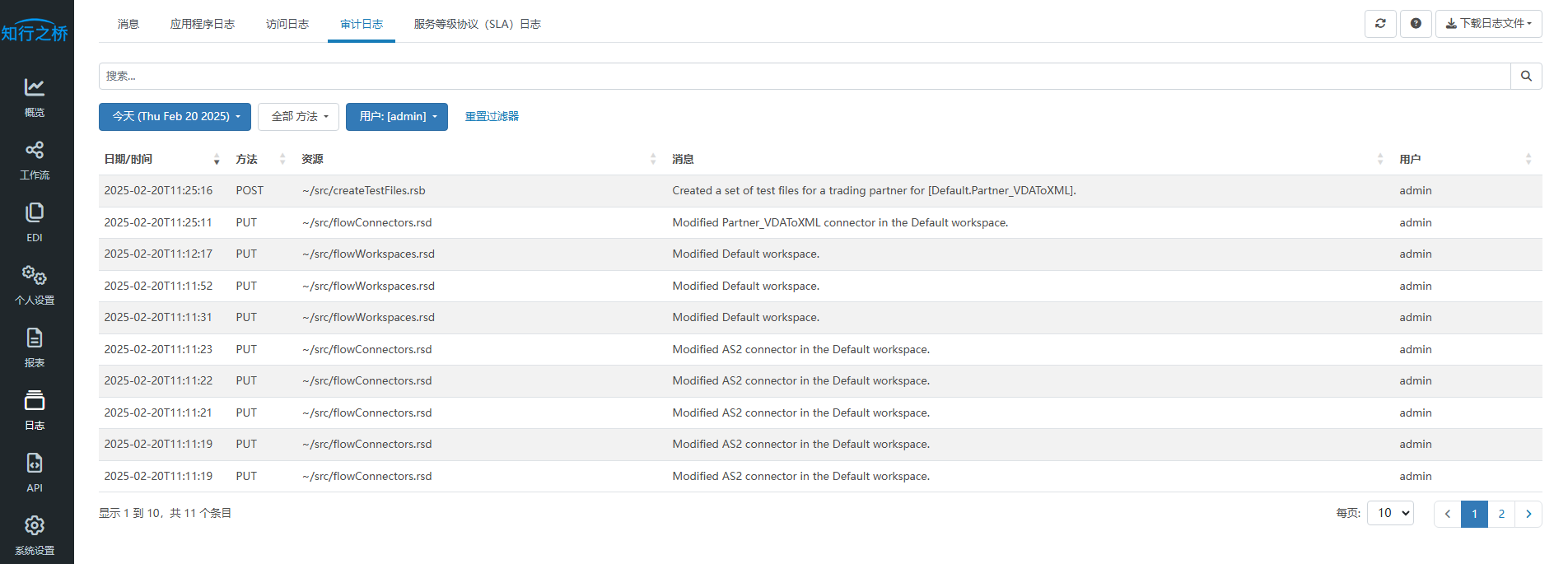
Task: Go to page 1
Action: (1474, 514)
